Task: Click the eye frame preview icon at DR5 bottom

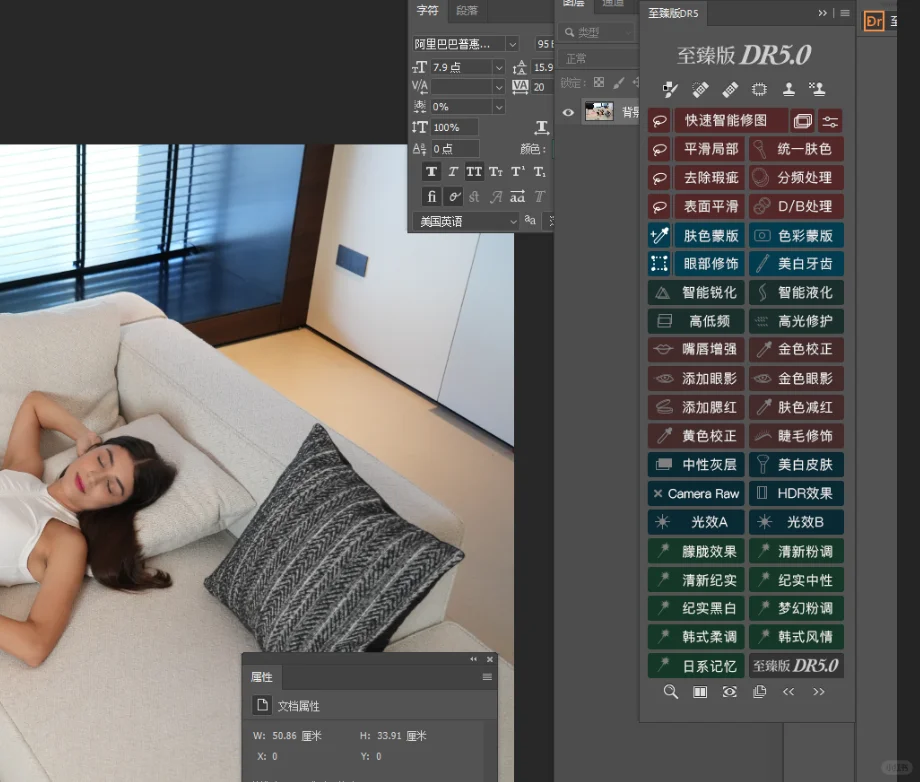Action: pos(729,692)
